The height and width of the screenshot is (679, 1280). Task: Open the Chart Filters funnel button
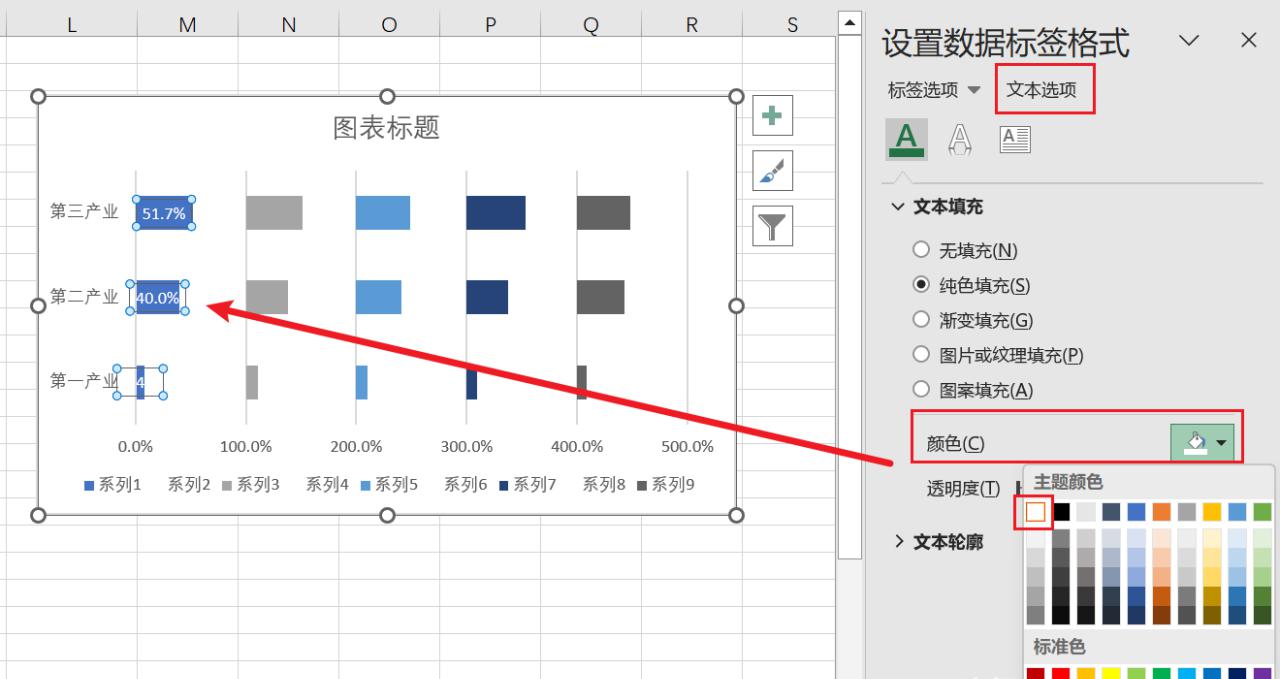(772, 226)
